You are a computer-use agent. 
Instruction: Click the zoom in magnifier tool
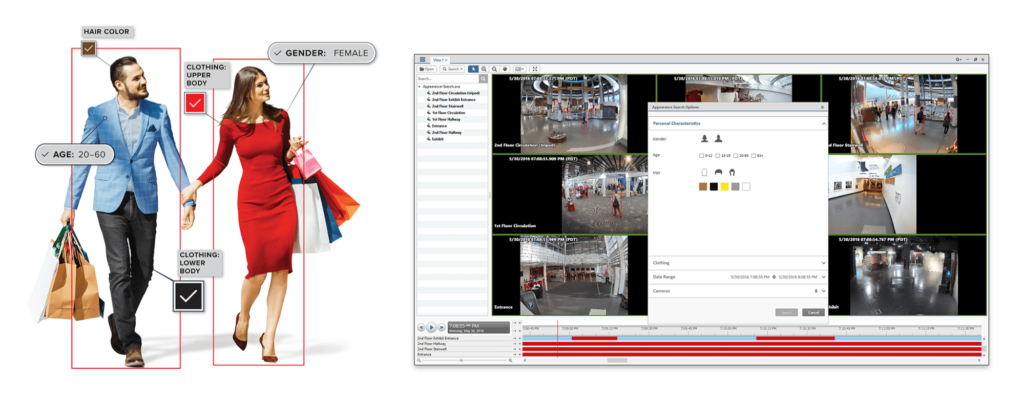click(x=483, y=69)
